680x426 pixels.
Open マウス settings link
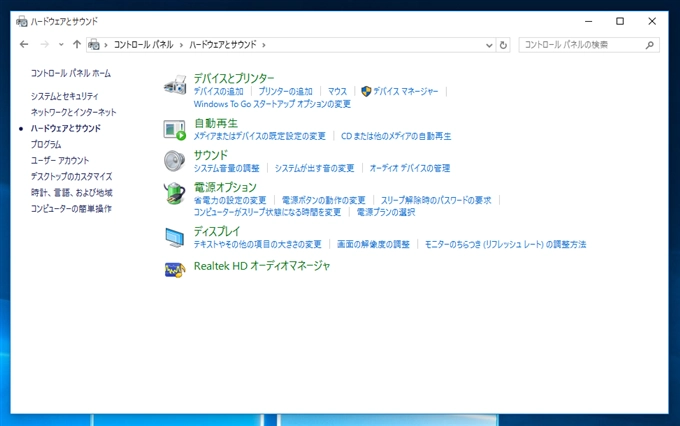[x=337, y=91]
